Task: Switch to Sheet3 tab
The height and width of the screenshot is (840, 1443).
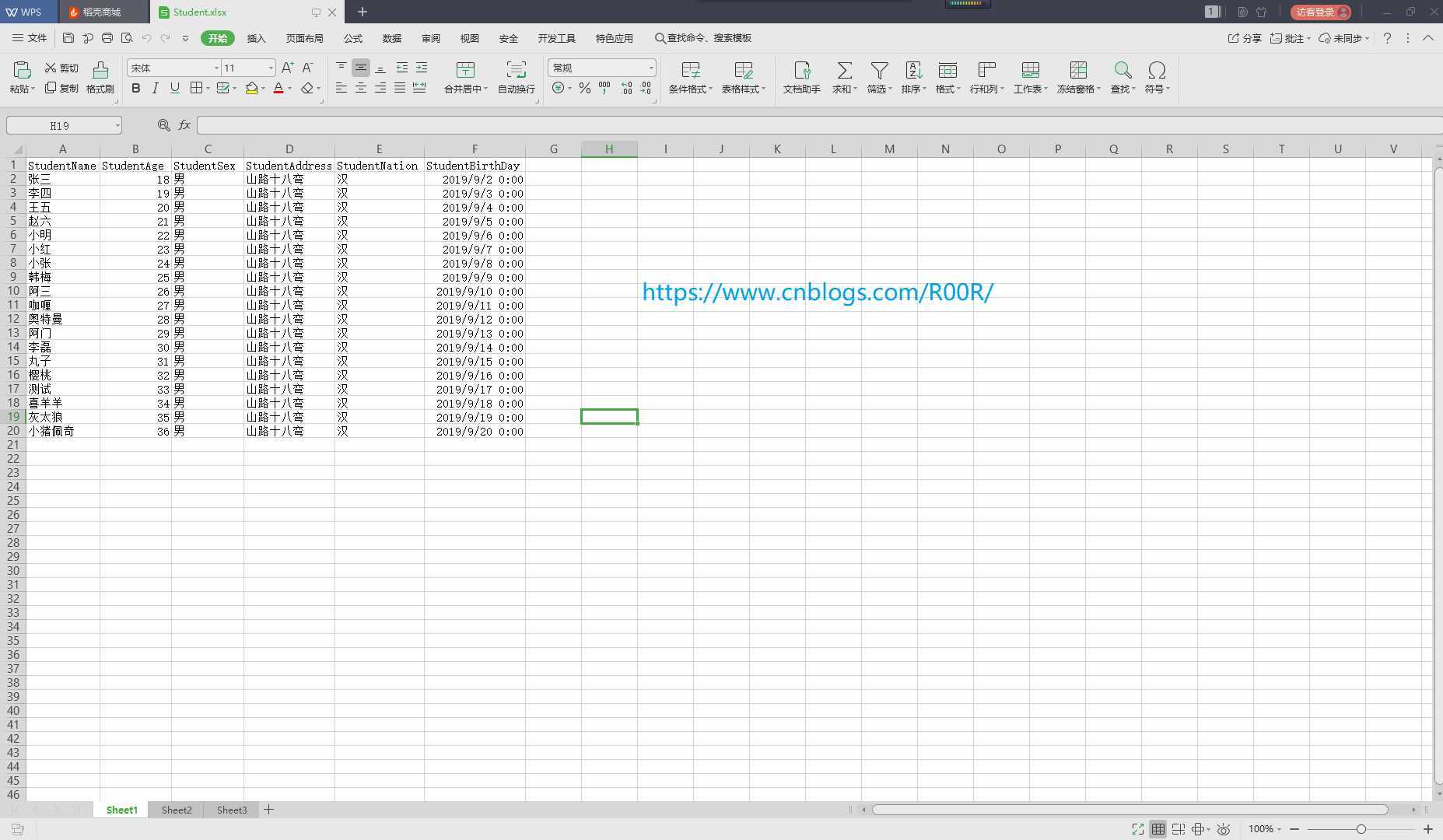Action: coord(232,810)
